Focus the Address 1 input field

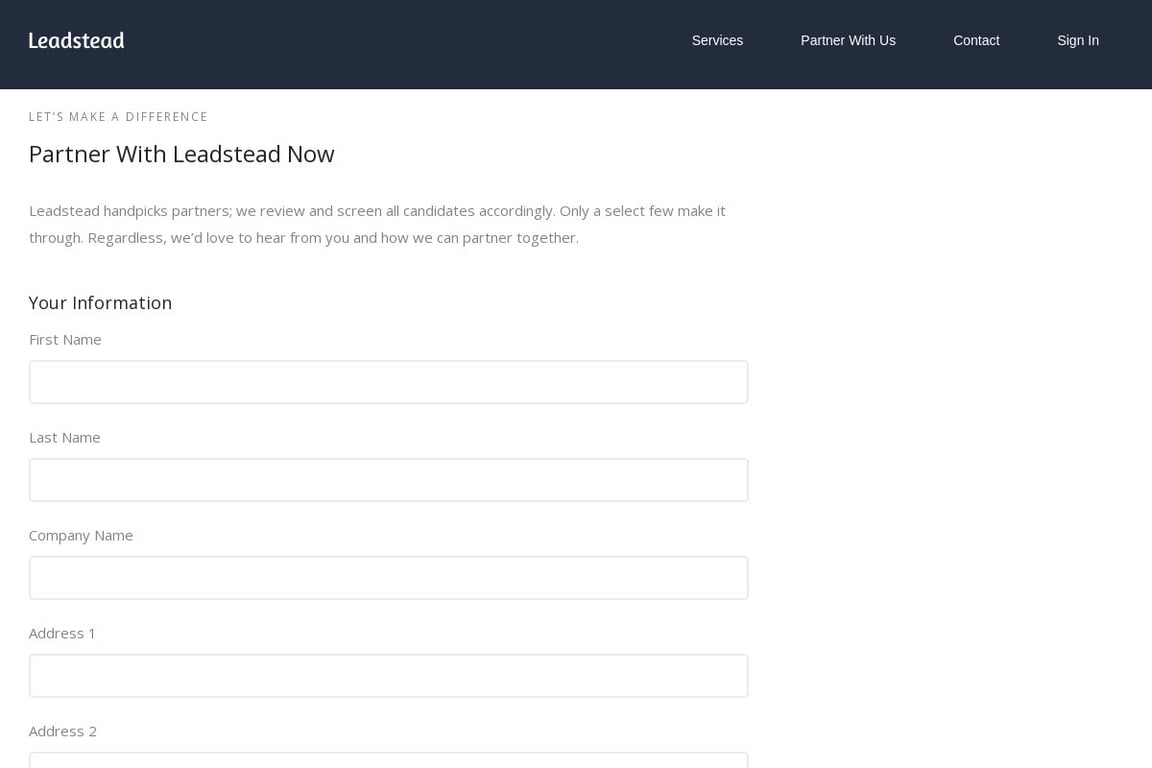point(389,675)
